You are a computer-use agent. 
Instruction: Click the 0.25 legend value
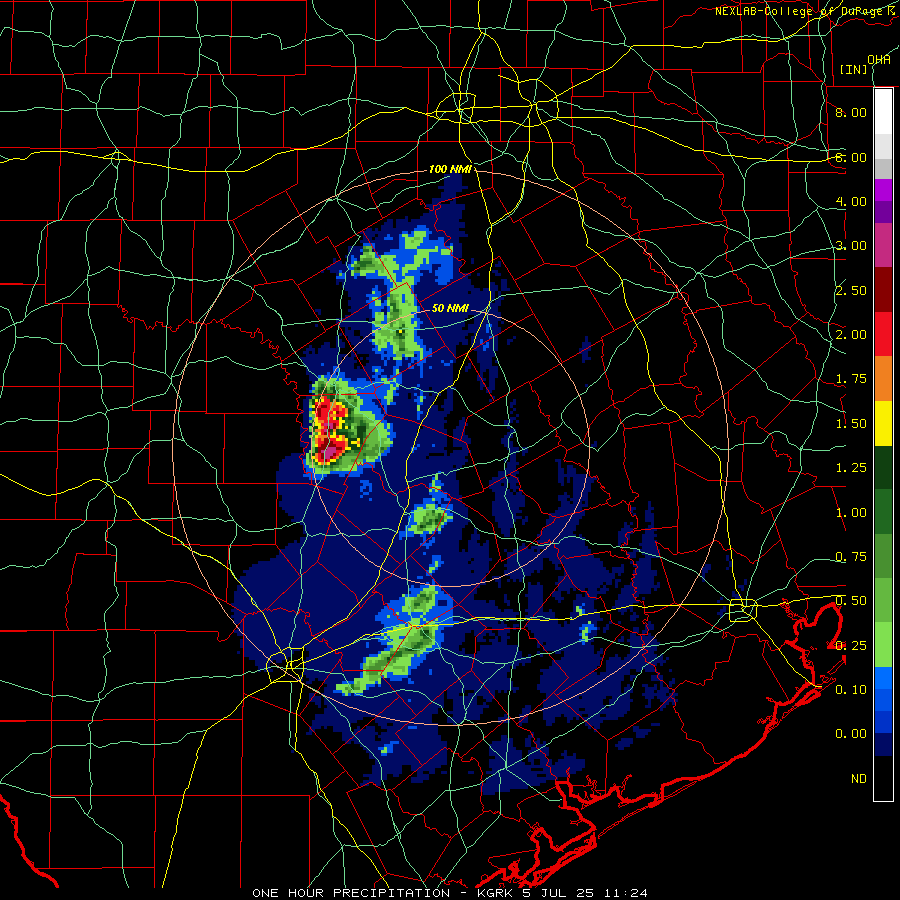pos(851,646)
